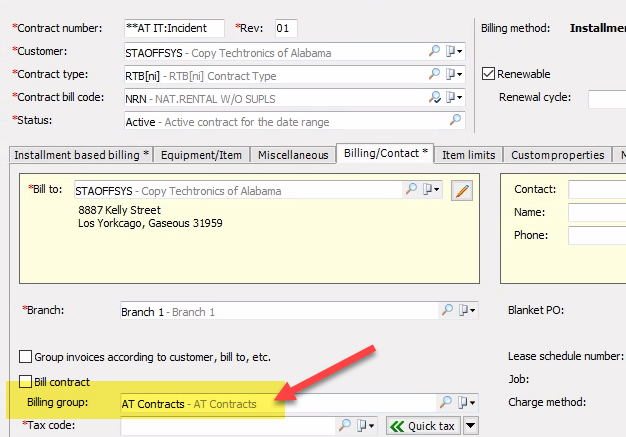Click the Rev input field
This screenshot has width=626, height=437.
(x=286, y=28)
